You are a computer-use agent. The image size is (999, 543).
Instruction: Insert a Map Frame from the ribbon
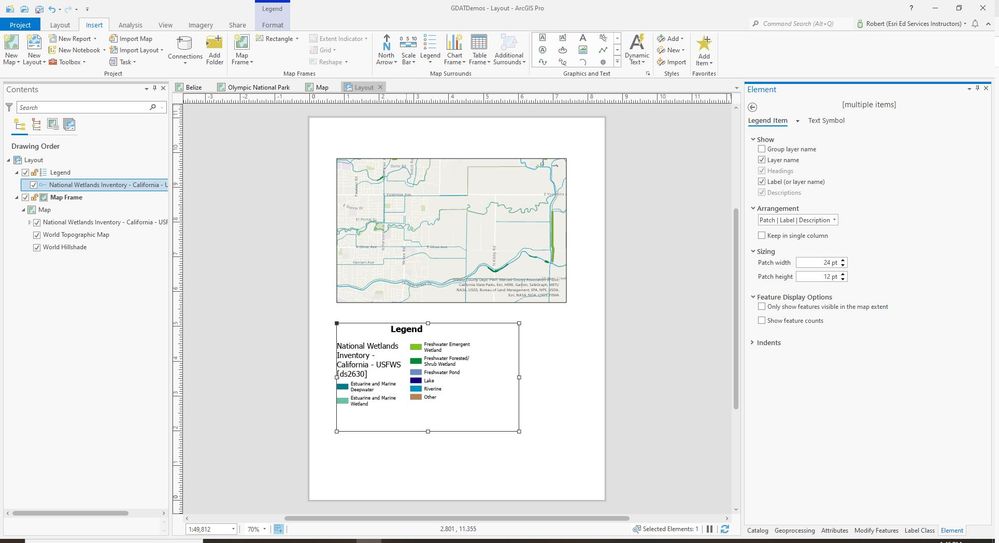pos(241,50)
